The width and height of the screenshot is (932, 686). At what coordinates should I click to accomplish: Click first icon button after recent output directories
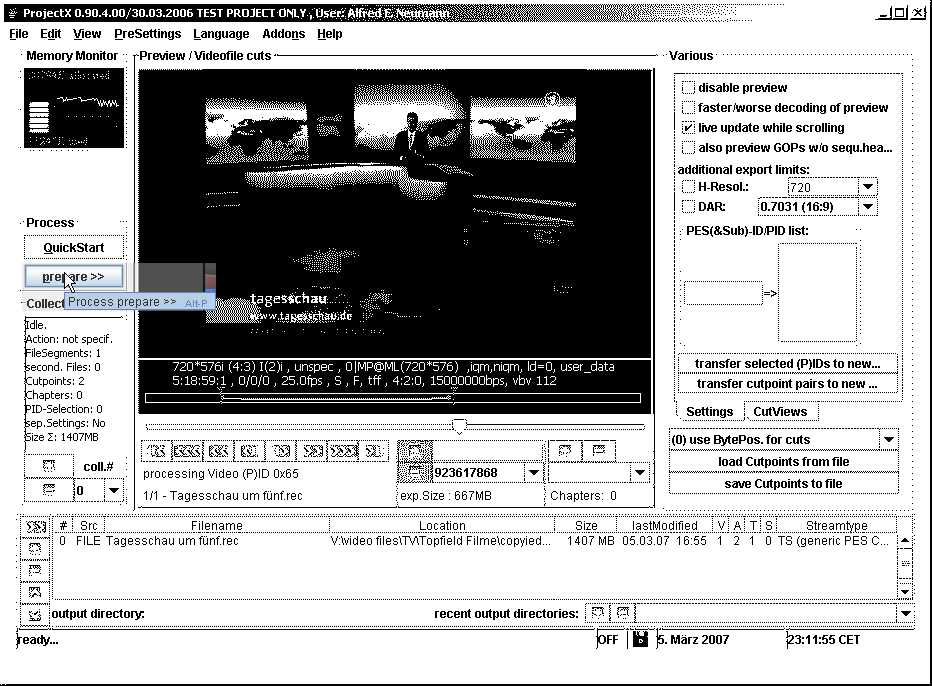pyautogui.click(x=597, y=613)
